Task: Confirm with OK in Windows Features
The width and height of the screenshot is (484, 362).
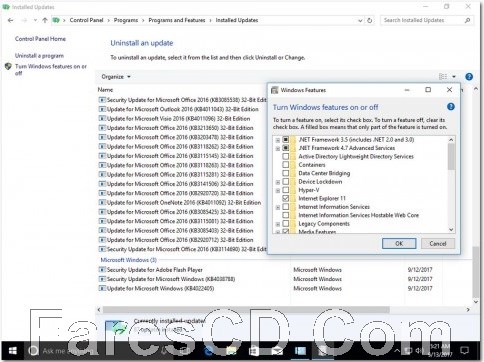Action: 399,243
